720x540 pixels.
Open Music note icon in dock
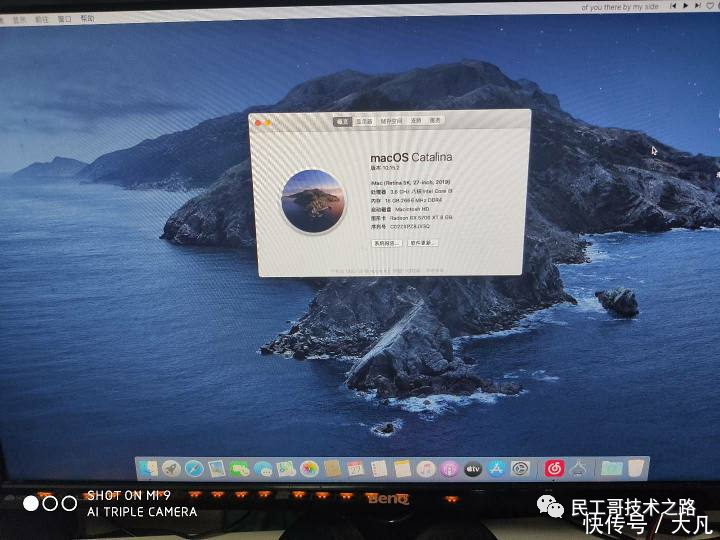coord(426,469)
